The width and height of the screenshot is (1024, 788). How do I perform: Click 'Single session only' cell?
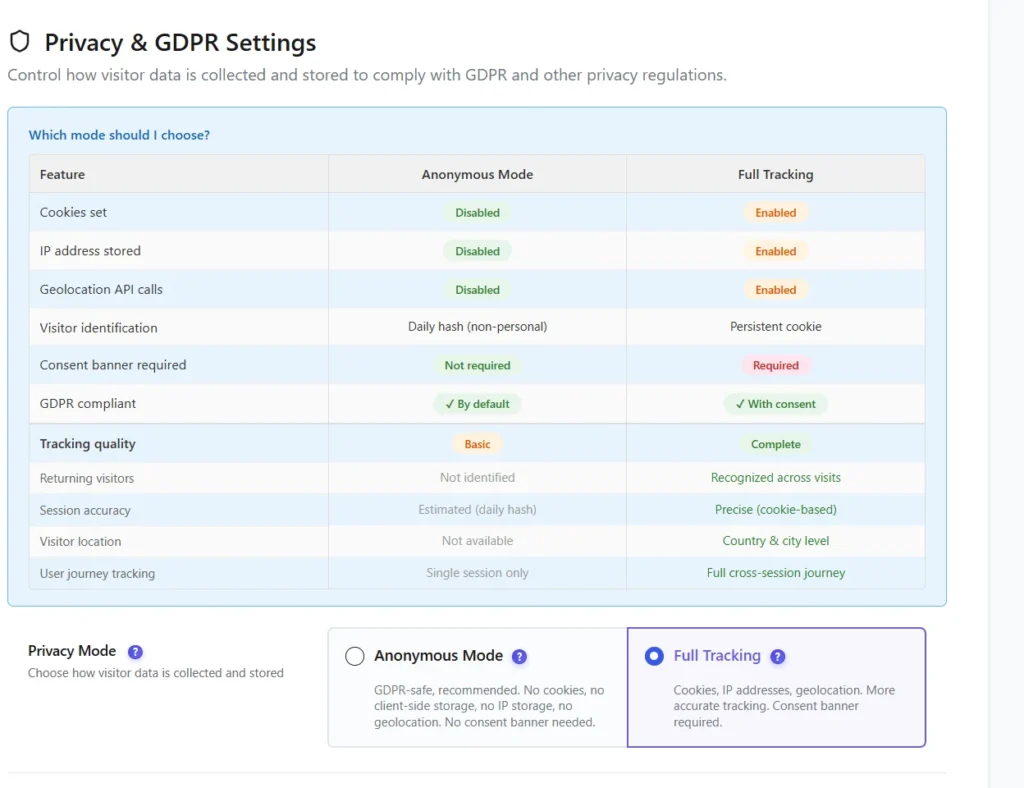point(477,573)
